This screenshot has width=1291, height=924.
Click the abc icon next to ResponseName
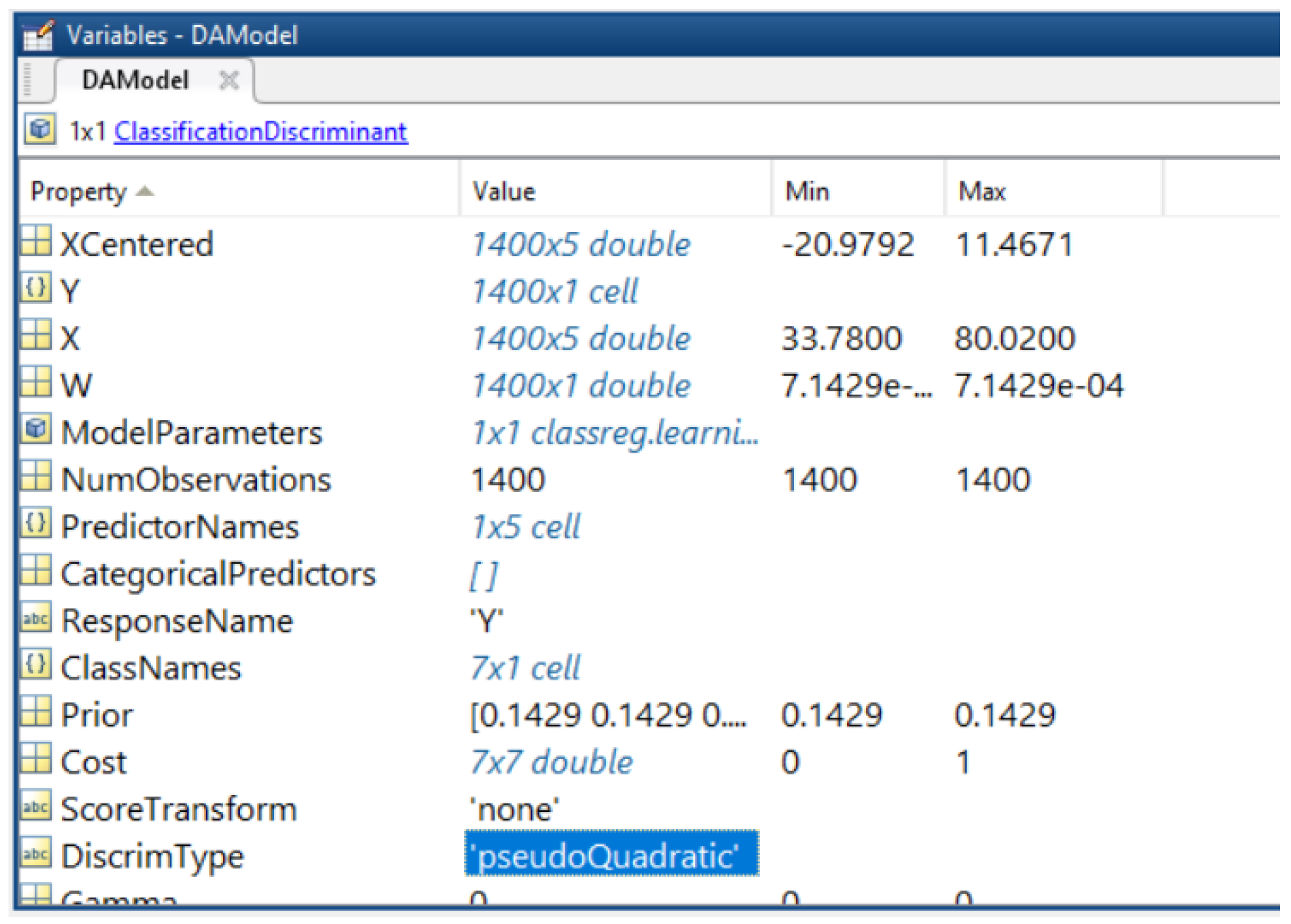pyautogui.click(x=36, y=618)
